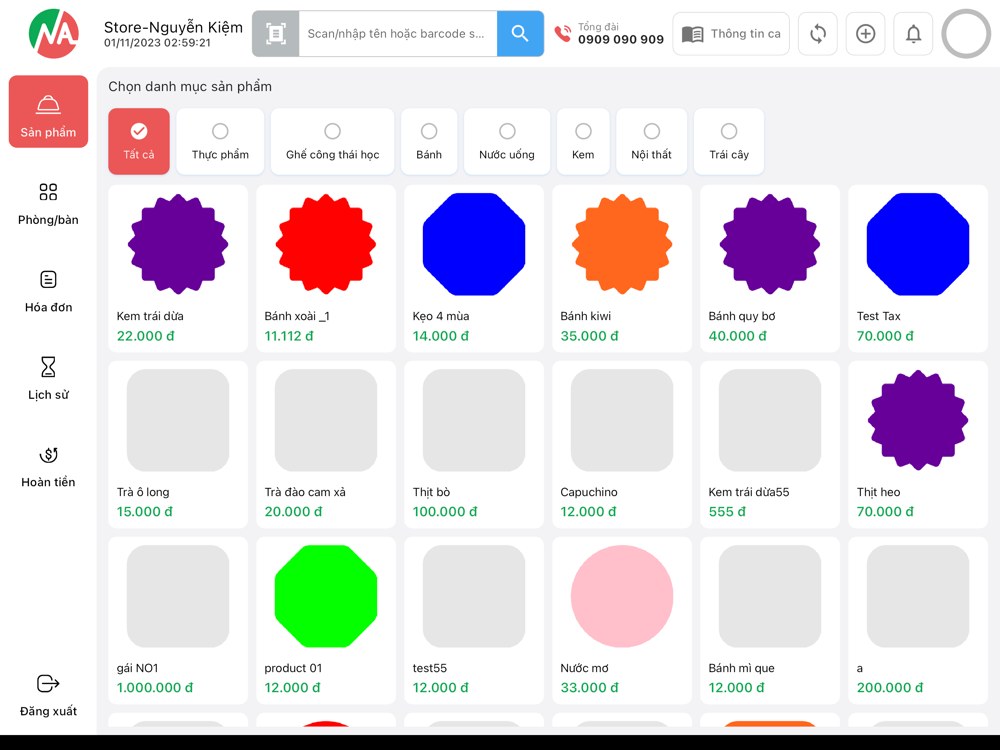Select the Nội thất category
The height and width of the screenshot is (750, 1000).
coord(651,141)
